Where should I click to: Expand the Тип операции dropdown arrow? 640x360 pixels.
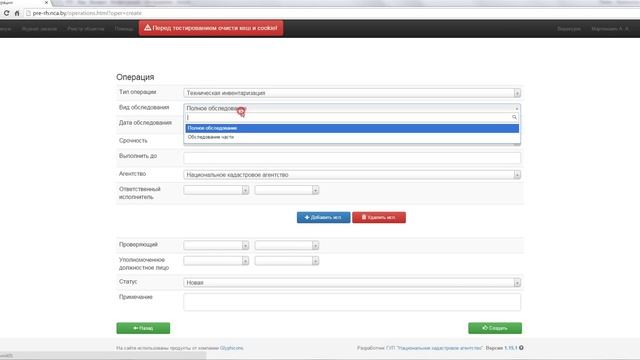[x=517, y=93]
